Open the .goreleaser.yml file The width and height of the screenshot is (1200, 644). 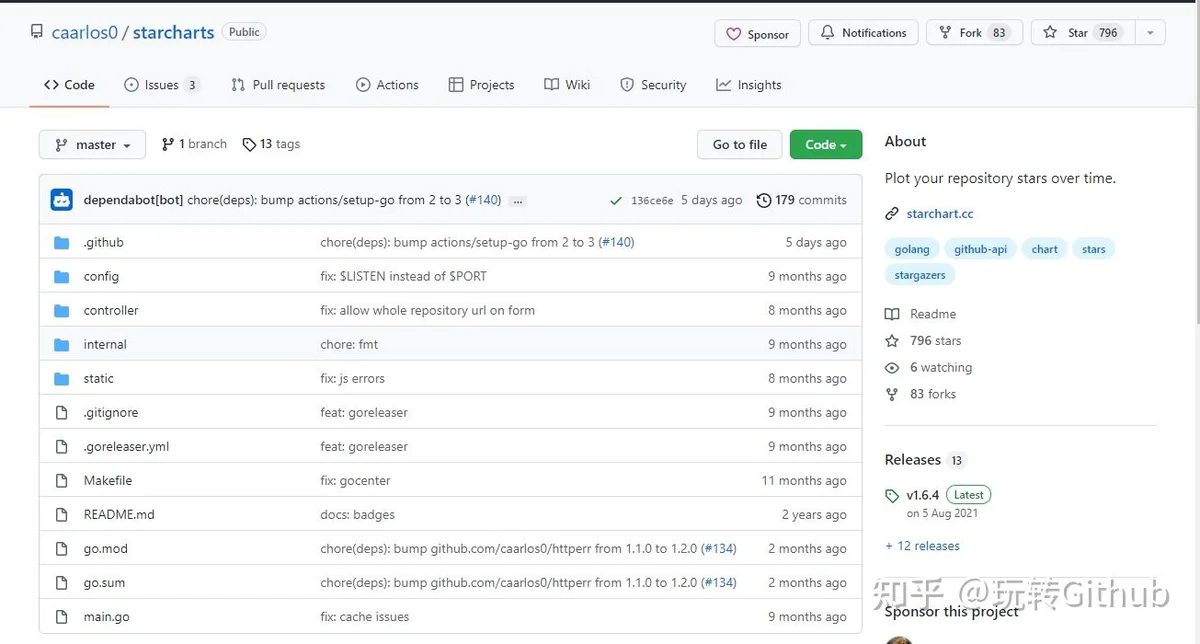coord(126,446)
